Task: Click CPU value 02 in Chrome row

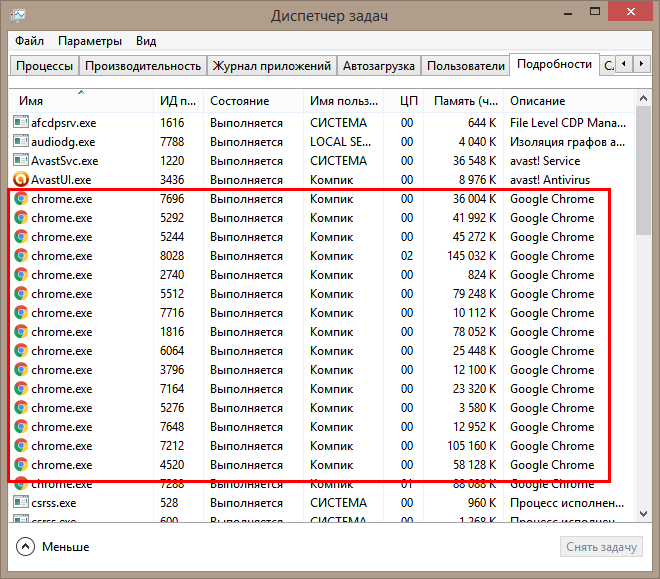Action: point(407,256)
